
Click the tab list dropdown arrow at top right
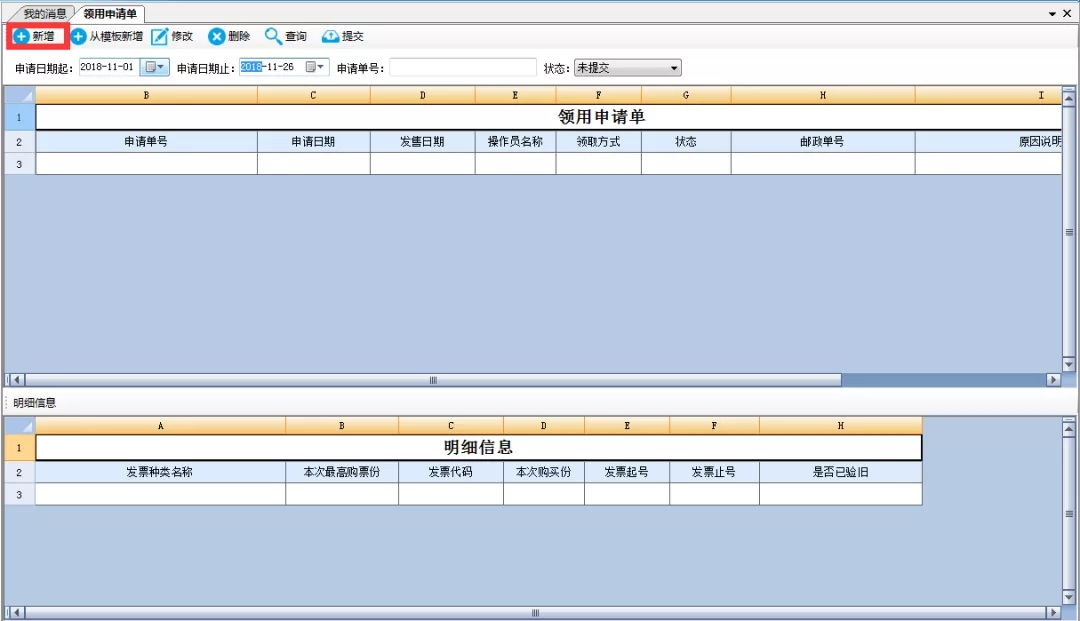(x=1052, y=14)
